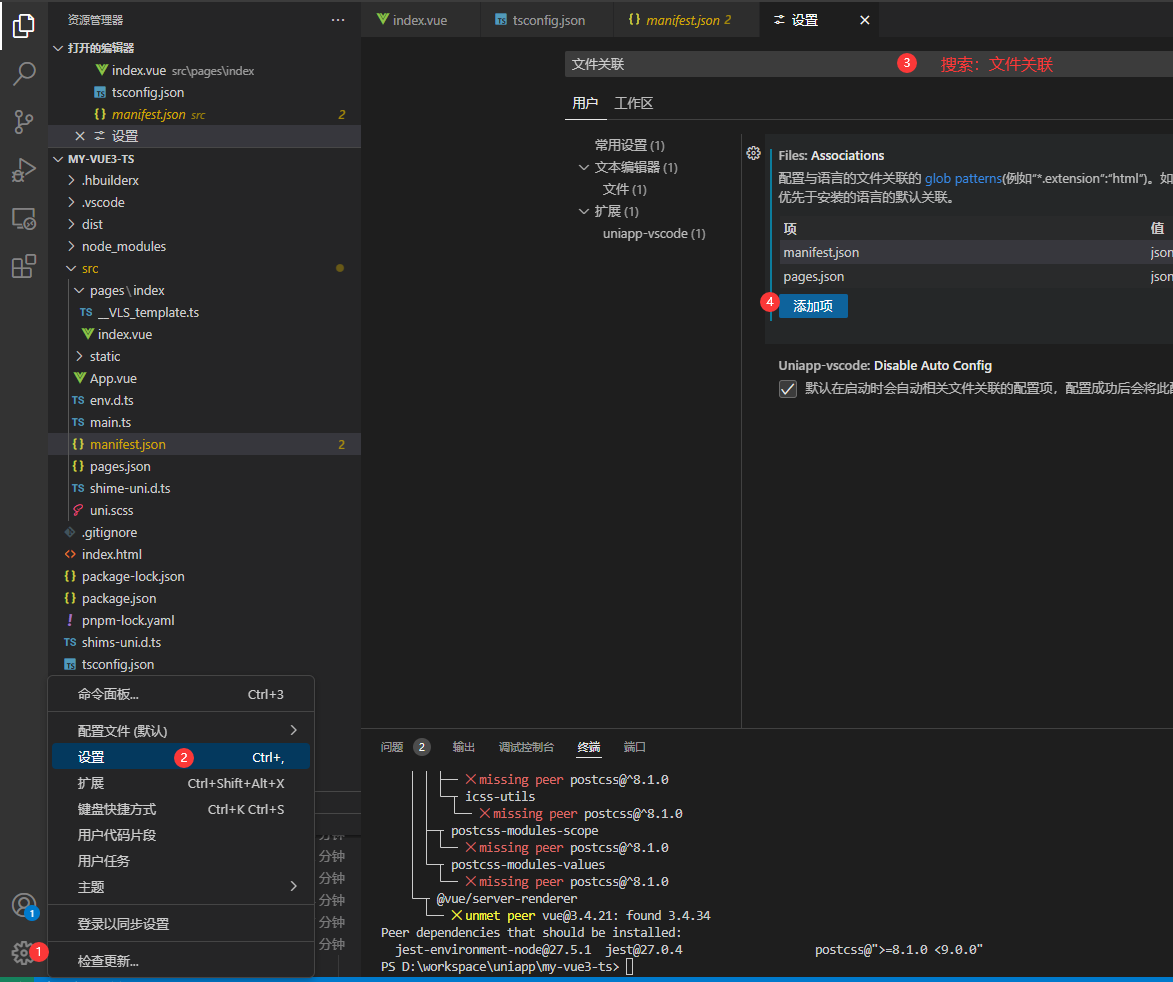Open the Extensions view icon

click(x=24, y=267)
